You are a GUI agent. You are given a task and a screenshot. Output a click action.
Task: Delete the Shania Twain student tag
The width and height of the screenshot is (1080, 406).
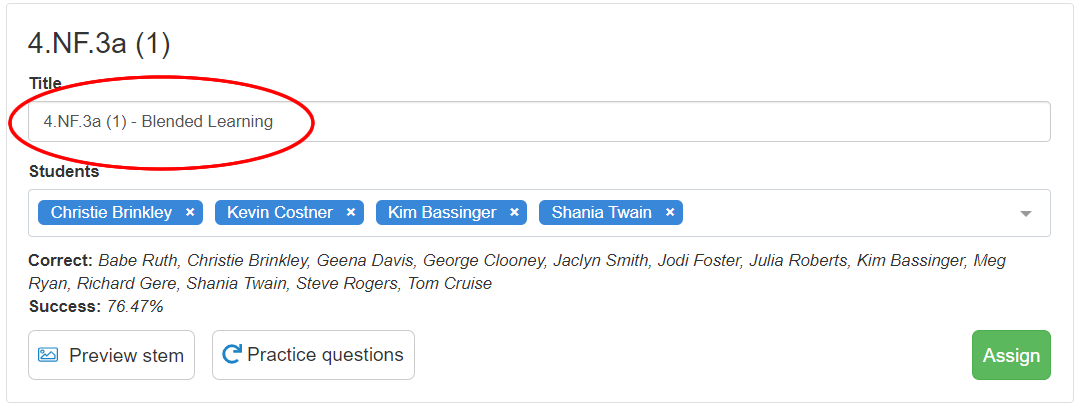tap(670, 212)
